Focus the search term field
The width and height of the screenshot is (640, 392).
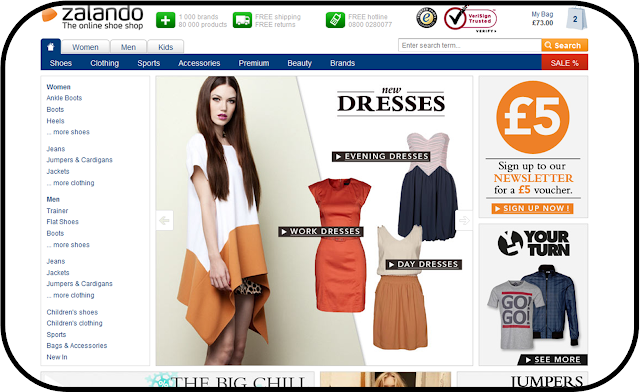pos(470,45)
